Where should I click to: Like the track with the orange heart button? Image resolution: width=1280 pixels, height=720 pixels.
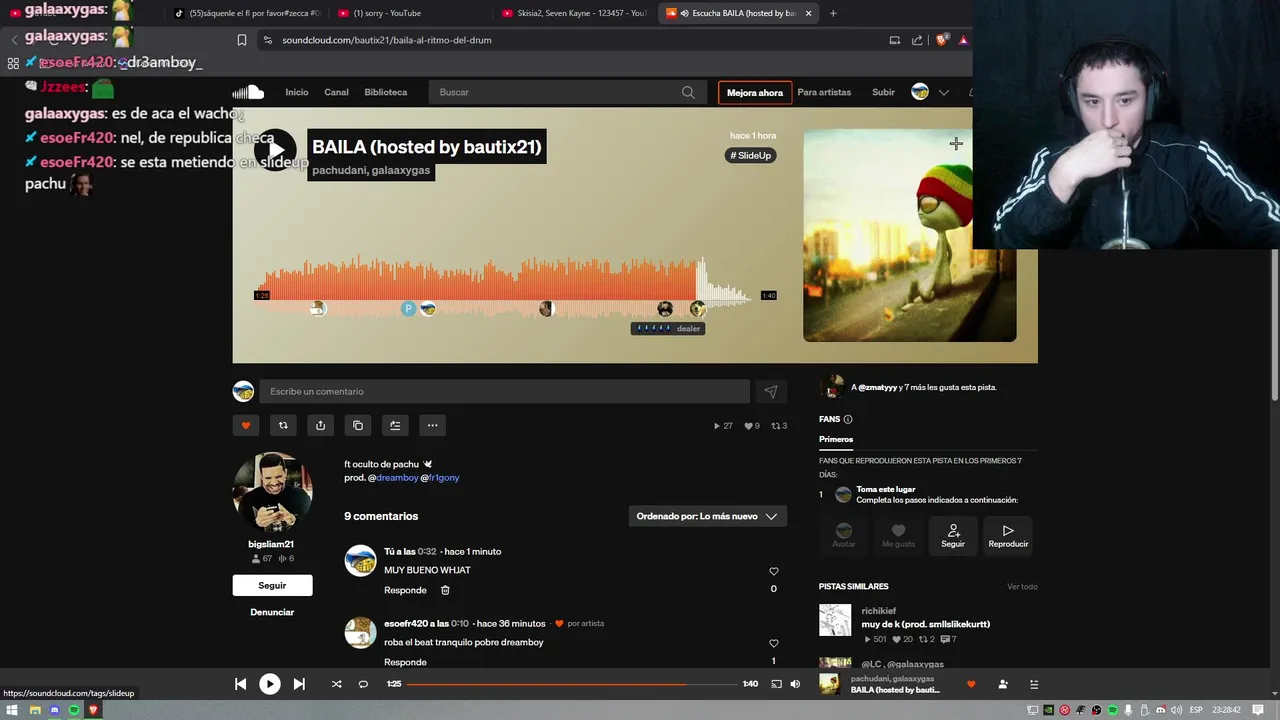click(246, 425)
